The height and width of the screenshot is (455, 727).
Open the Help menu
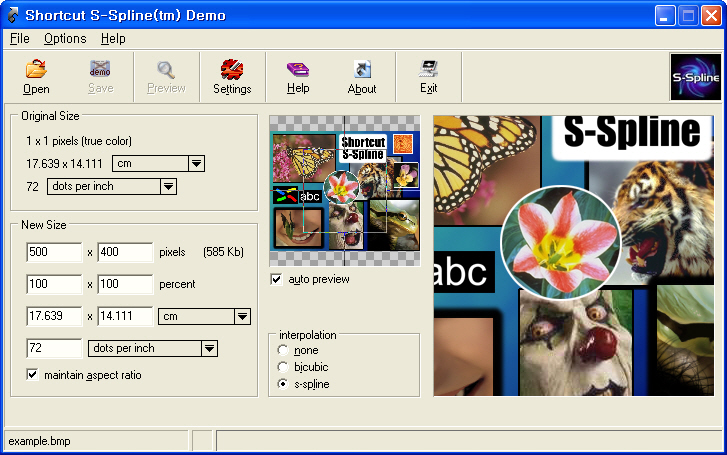click(113, 38)
